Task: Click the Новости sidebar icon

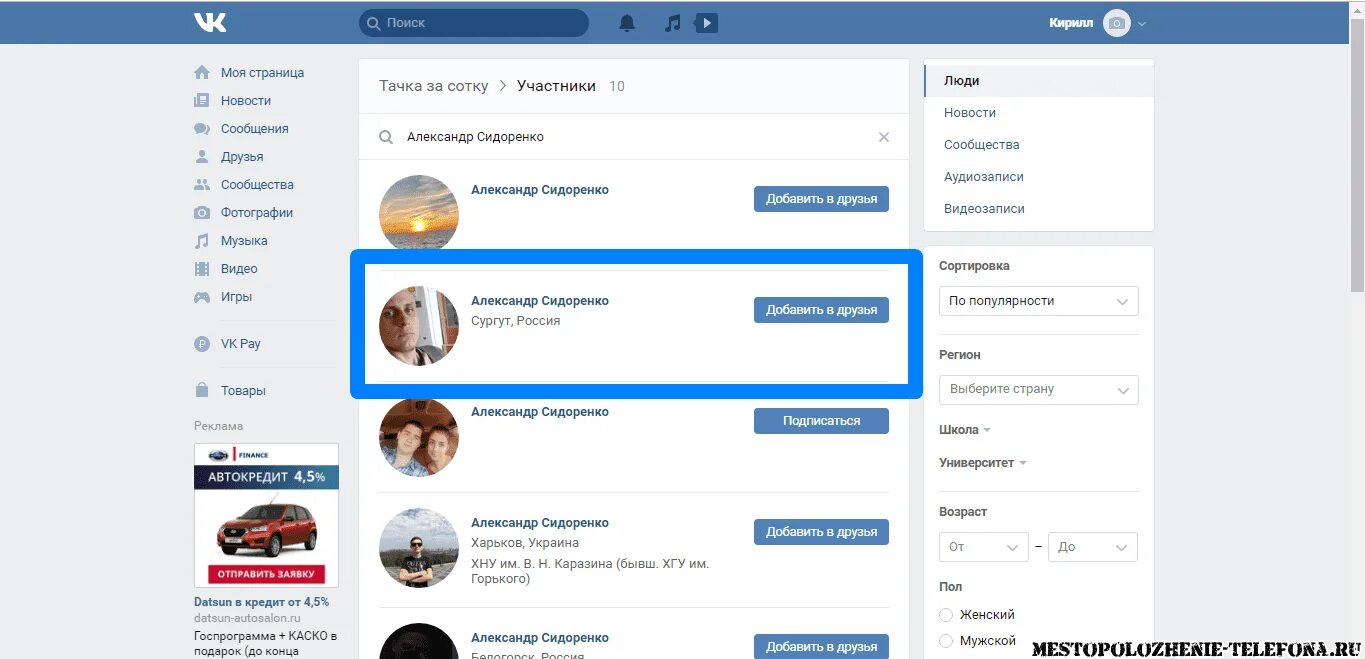Action: tap(202, 101)
